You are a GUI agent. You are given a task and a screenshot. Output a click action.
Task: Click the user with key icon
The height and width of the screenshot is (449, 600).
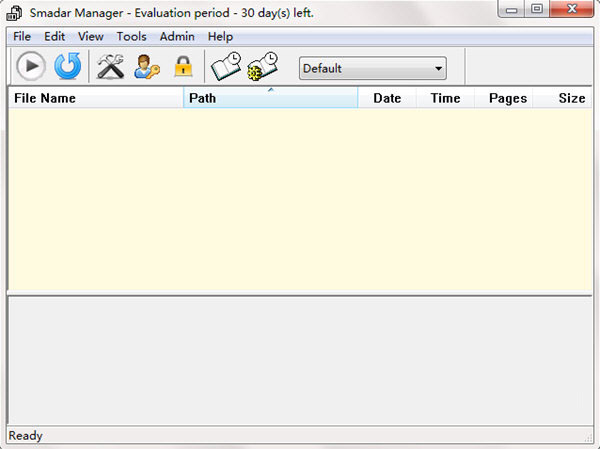click(147, 67)
